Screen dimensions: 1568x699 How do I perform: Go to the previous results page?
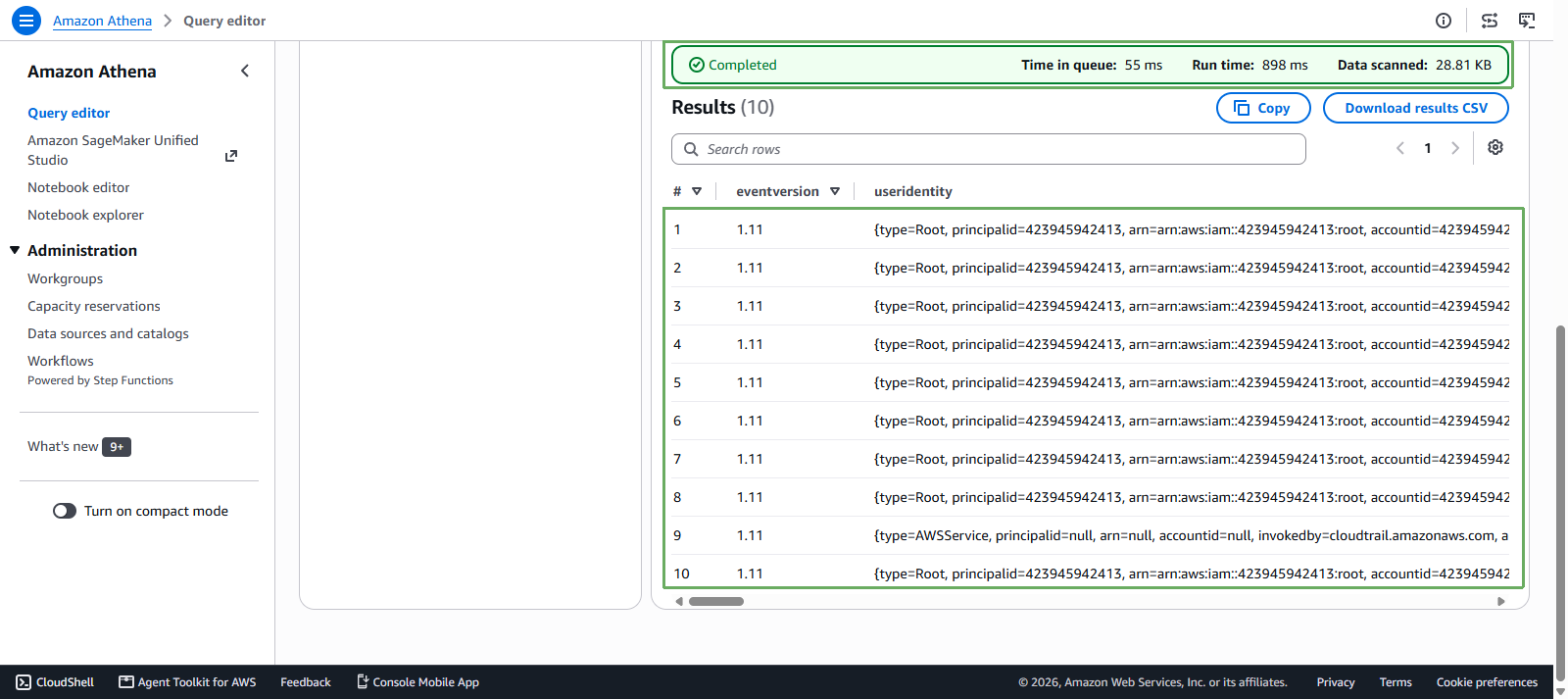(1400, 148)
